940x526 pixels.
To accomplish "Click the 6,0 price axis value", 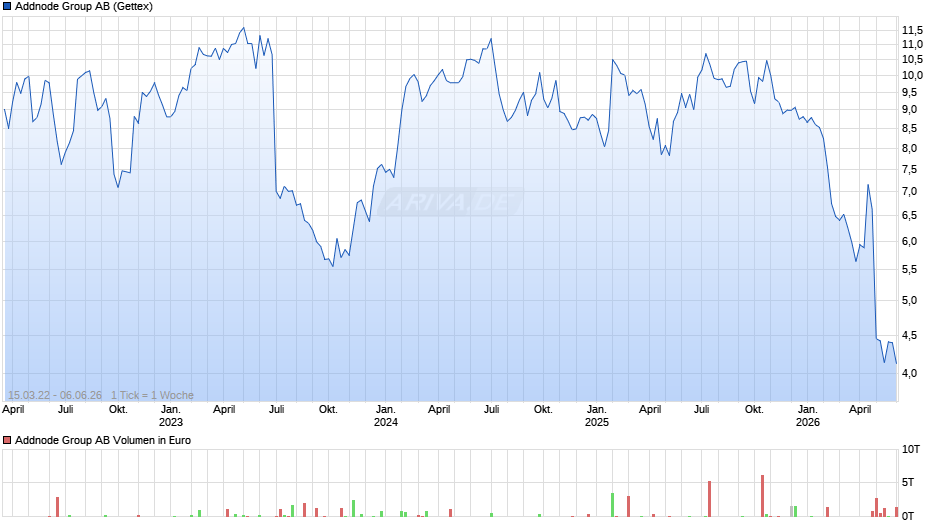I will pyautogui.click(x=909, y=242).
